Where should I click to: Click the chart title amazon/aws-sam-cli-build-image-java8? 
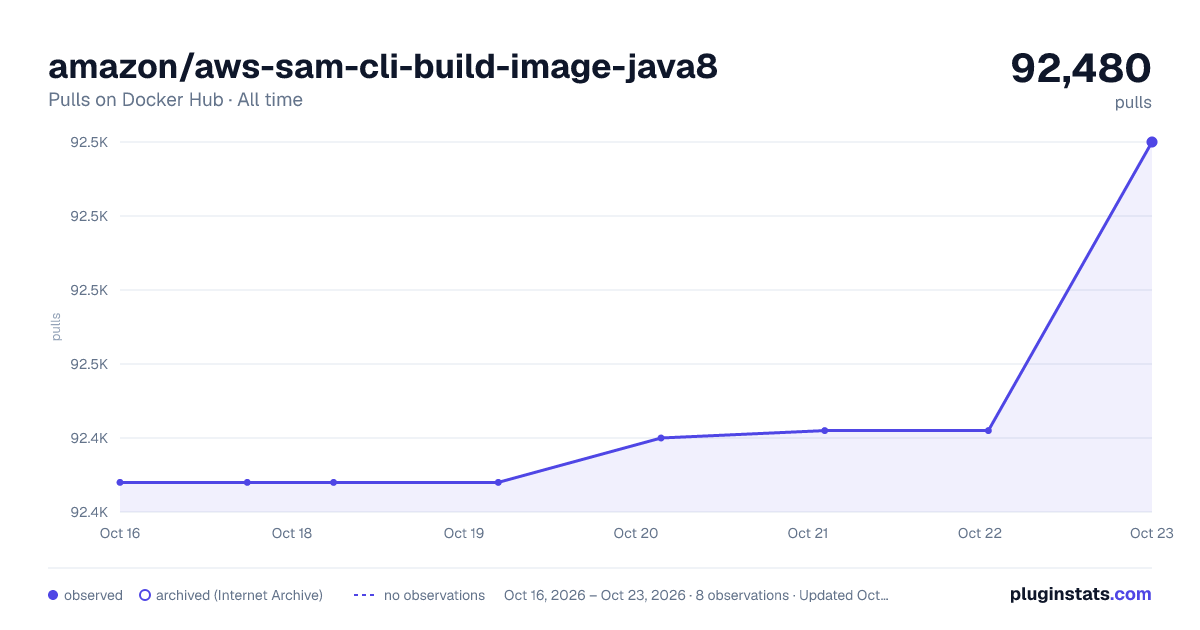(x=383, y=66)
